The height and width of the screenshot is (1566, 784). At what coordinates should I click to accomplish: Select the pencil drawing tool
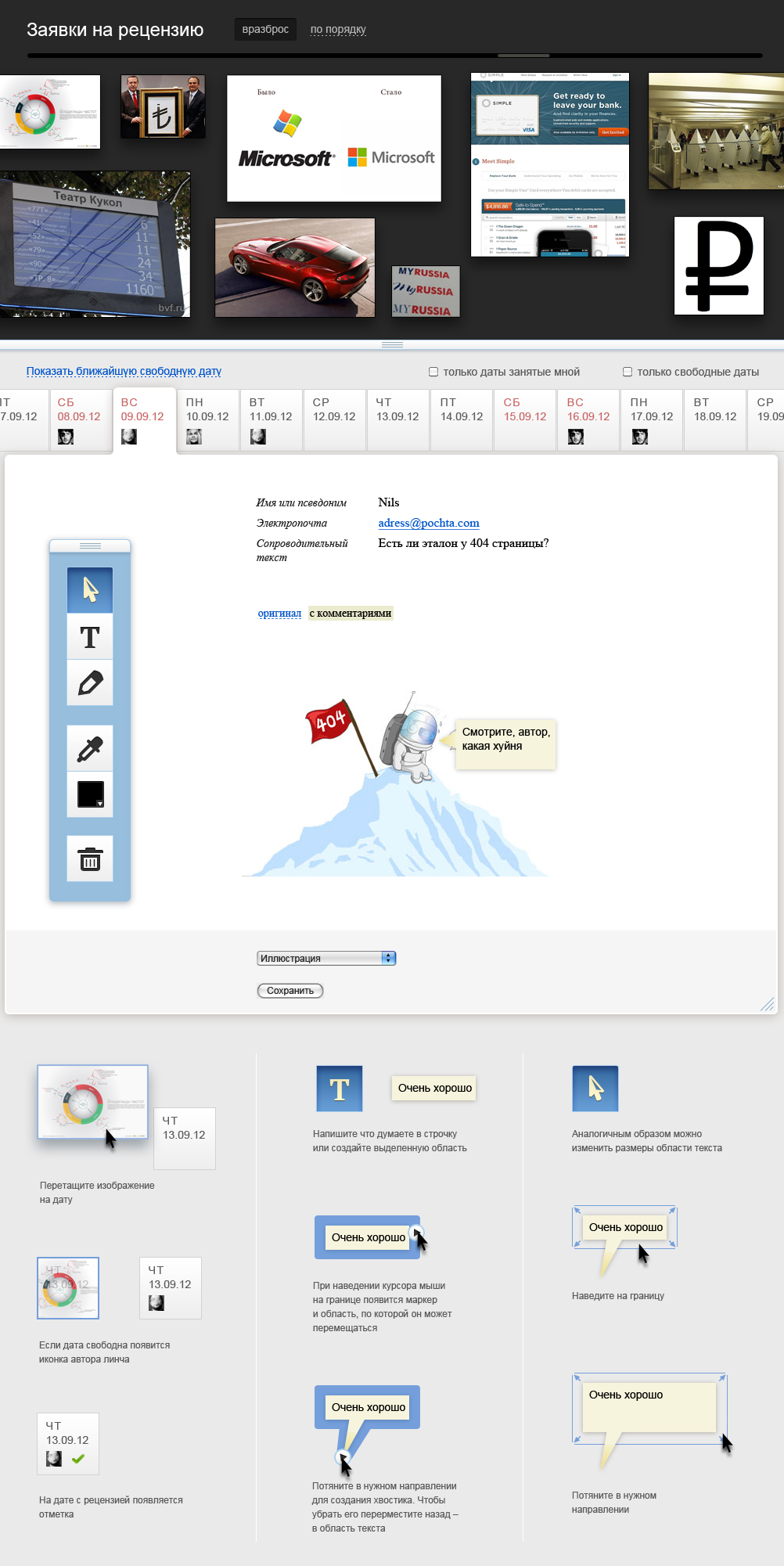click(90, 683)
